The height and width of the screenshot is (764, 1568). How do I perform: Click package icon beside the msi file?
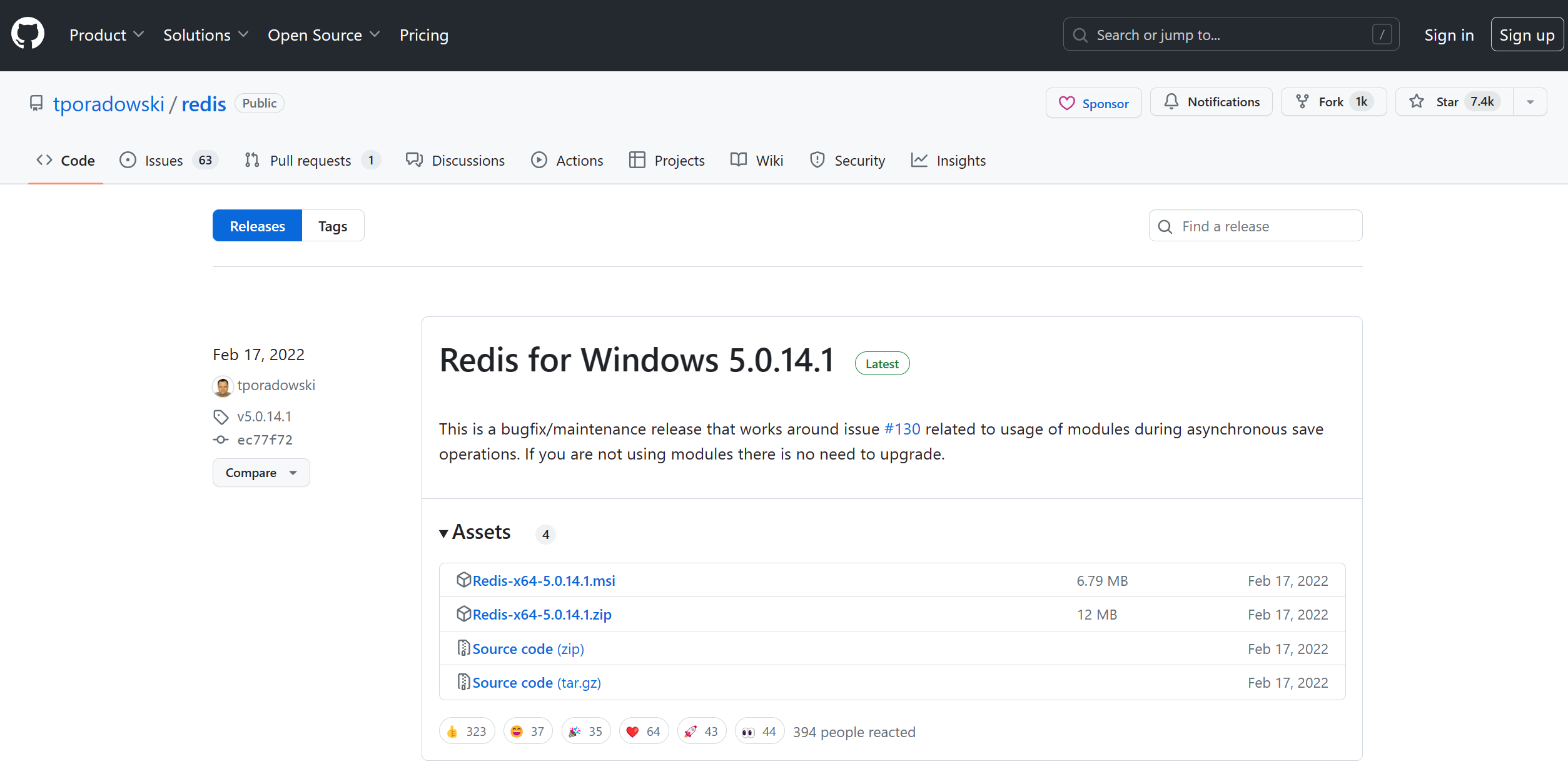[x=463, y=580]
